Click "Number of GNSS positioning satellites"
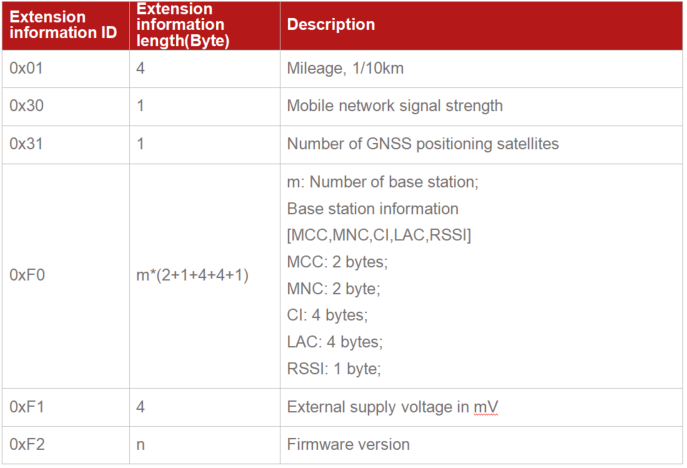 pyautogui.click(x=422, y=144)
